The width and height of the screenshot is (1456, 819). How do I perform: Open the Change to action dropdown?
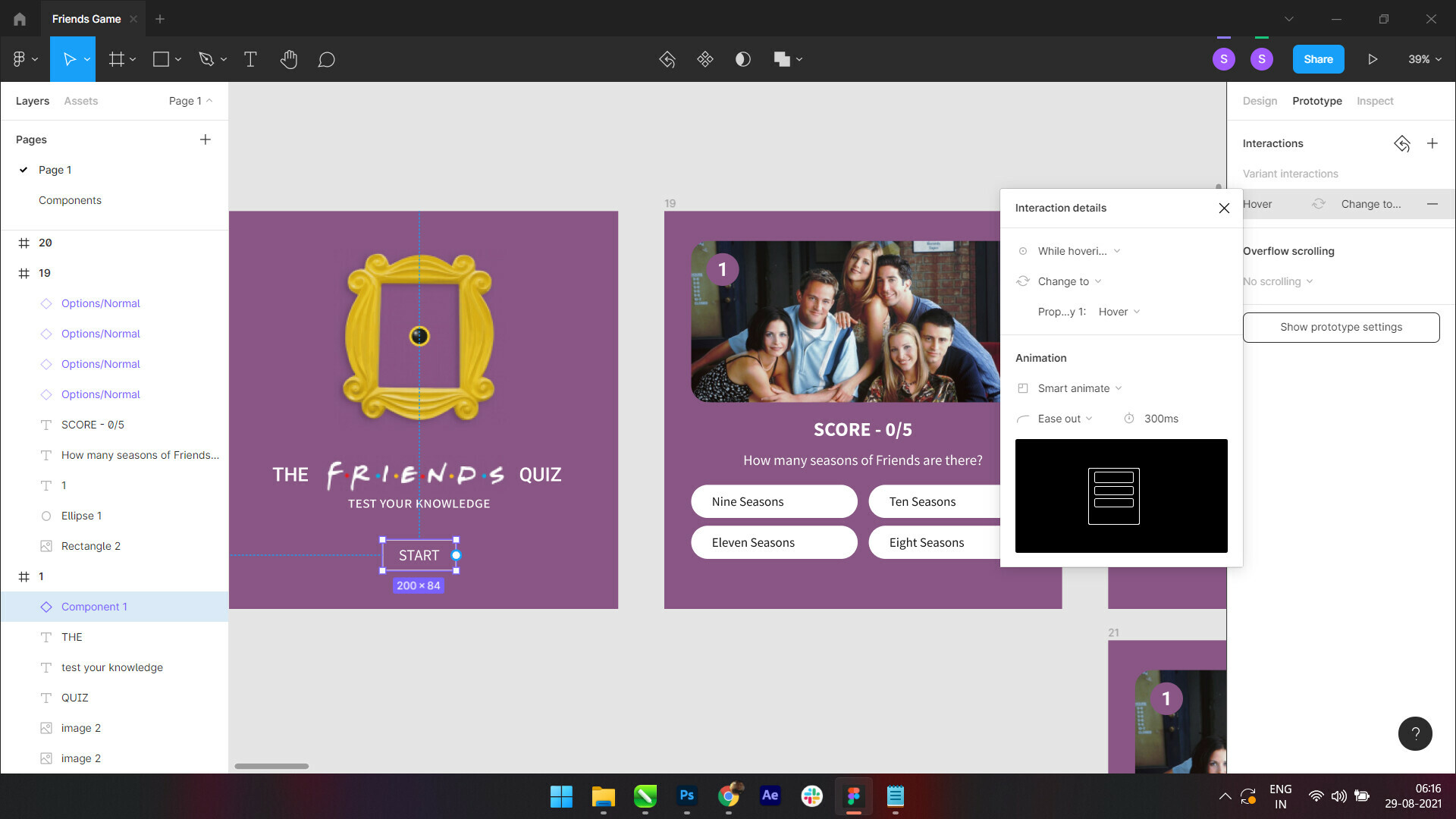pyautogui.click(x=1069, y=281)
